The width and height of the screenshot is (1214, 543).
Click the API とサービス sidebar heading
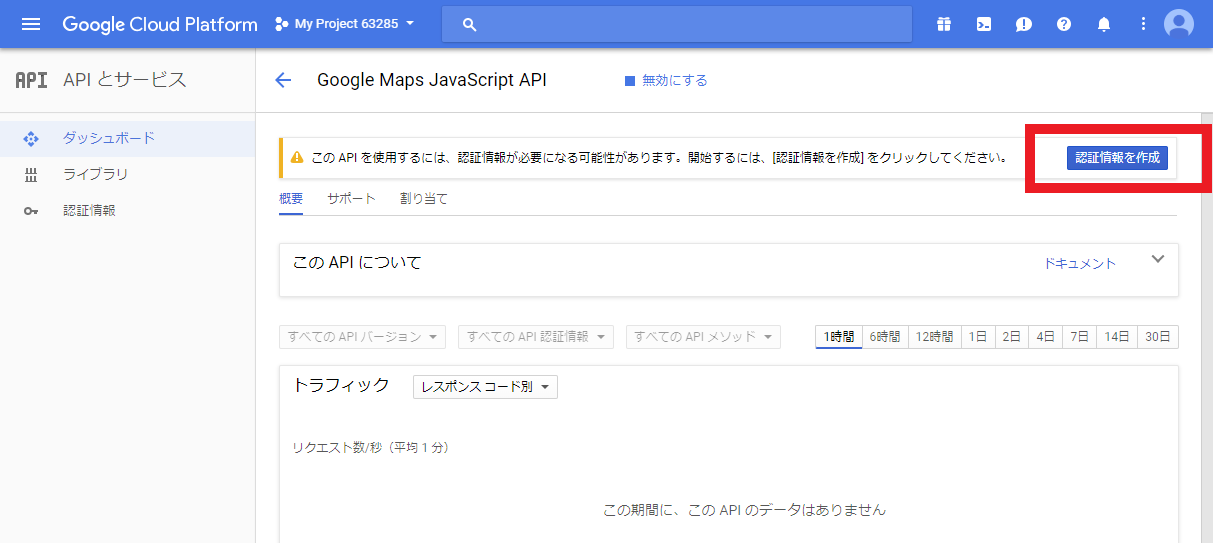click(x=125, y=81)
